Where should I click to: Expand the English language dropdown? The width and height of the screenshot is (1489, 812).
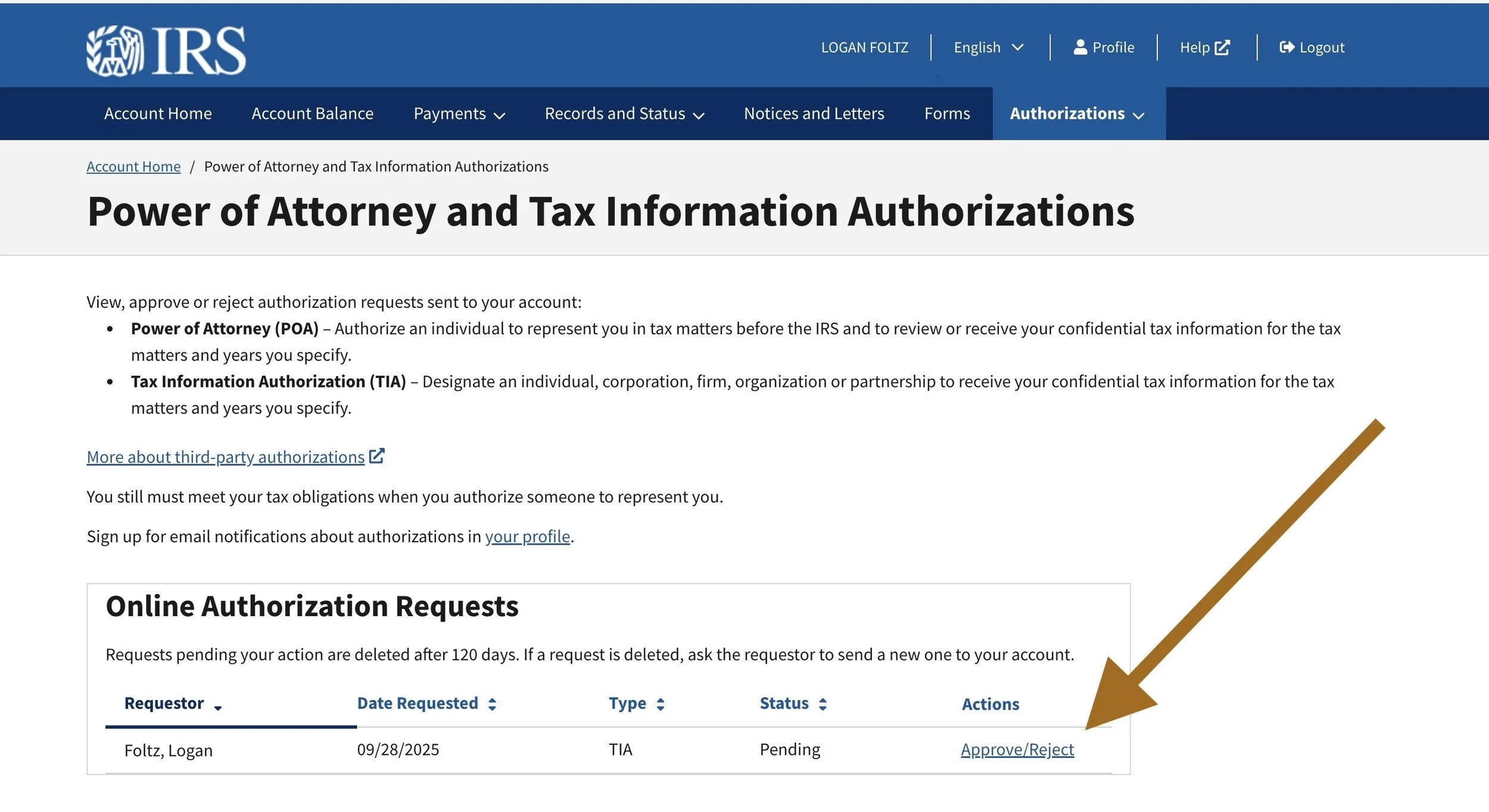coord(1017,47)
